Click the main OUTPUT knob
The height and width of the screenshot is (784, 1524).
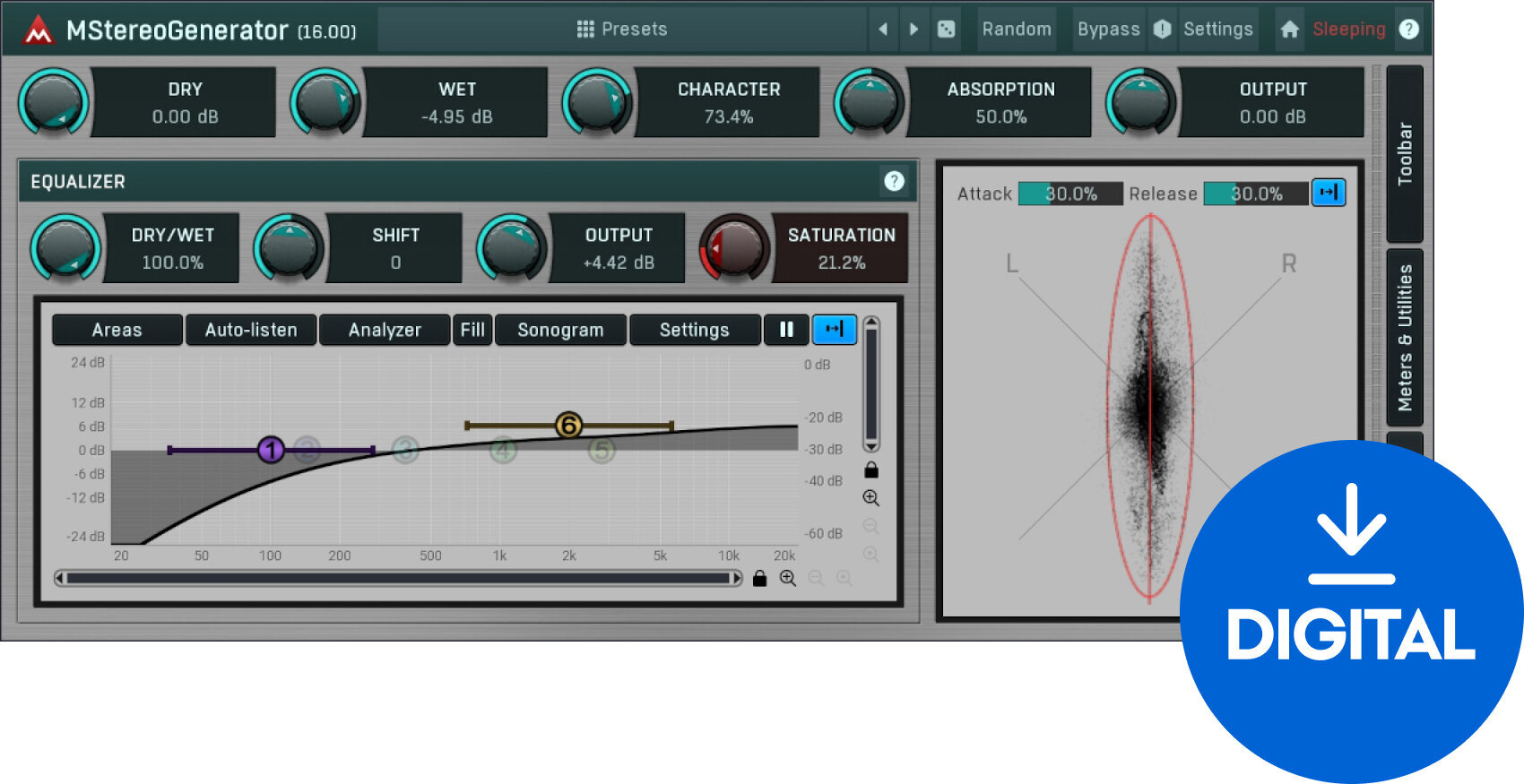[1141, 102]
